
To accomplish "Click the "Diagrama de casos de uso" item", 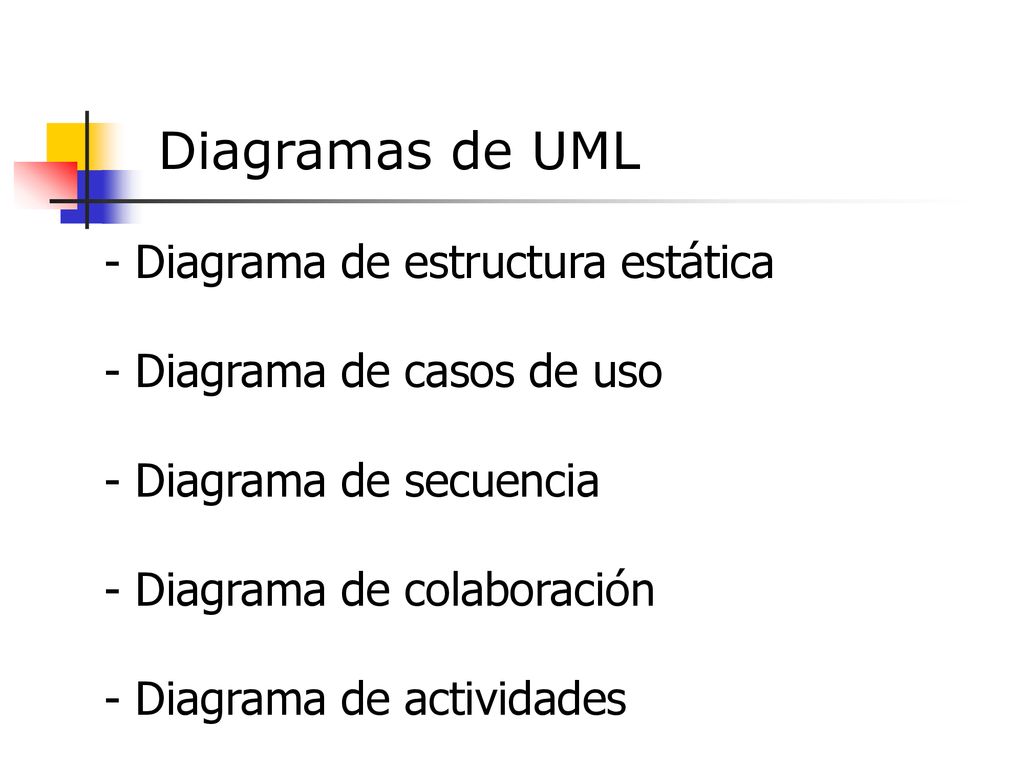I will (383, 372).
